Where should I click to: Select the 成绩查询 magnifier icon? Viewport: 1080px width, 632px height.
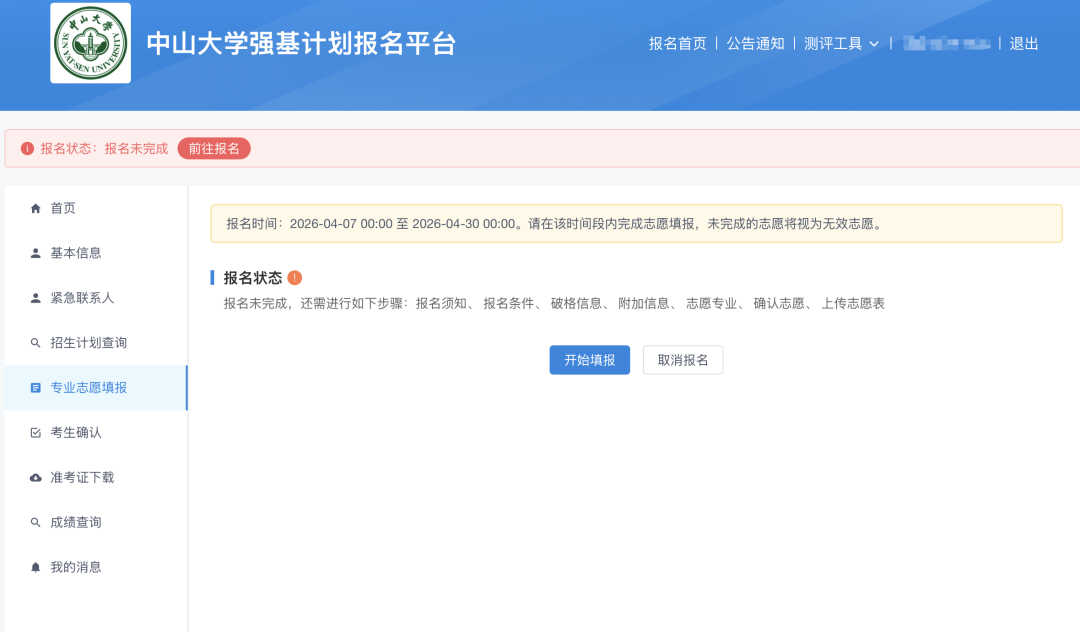(35, 521)
